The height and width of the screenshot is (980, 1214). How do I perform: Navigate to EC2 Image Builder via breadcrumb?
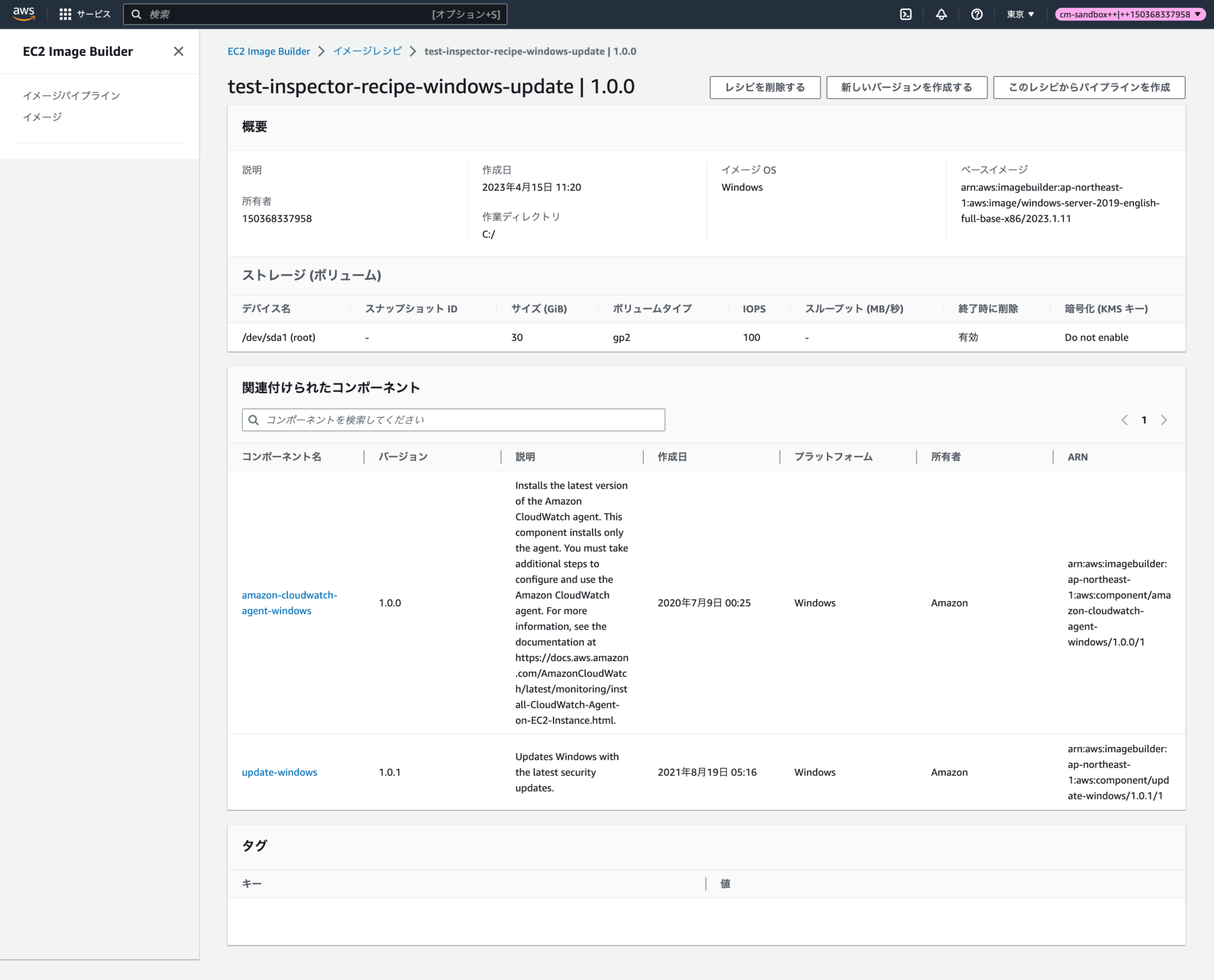coord(269,51)
